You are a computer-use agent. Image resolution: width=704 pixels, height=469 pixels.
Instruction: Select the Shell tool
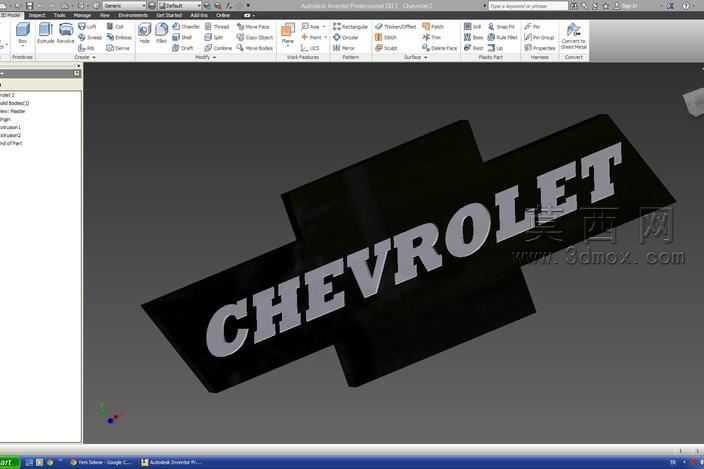coord(182,37)
